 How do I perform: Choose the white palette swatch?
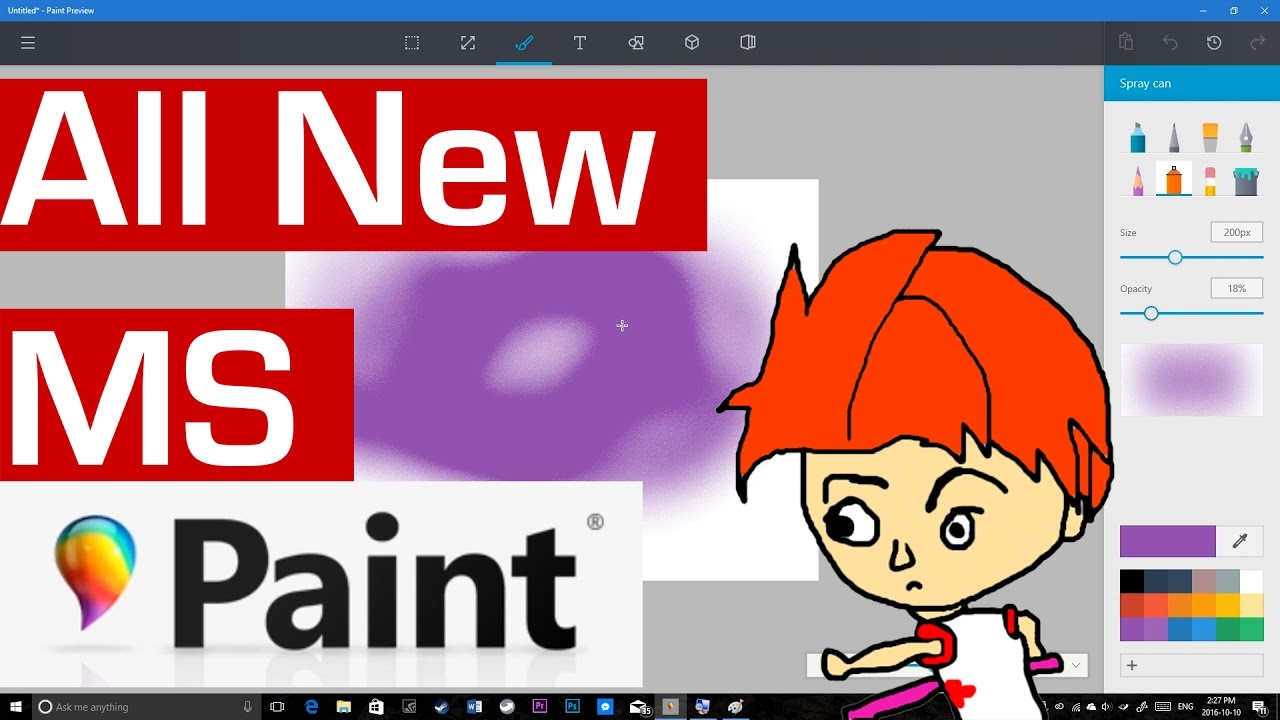1251,581
